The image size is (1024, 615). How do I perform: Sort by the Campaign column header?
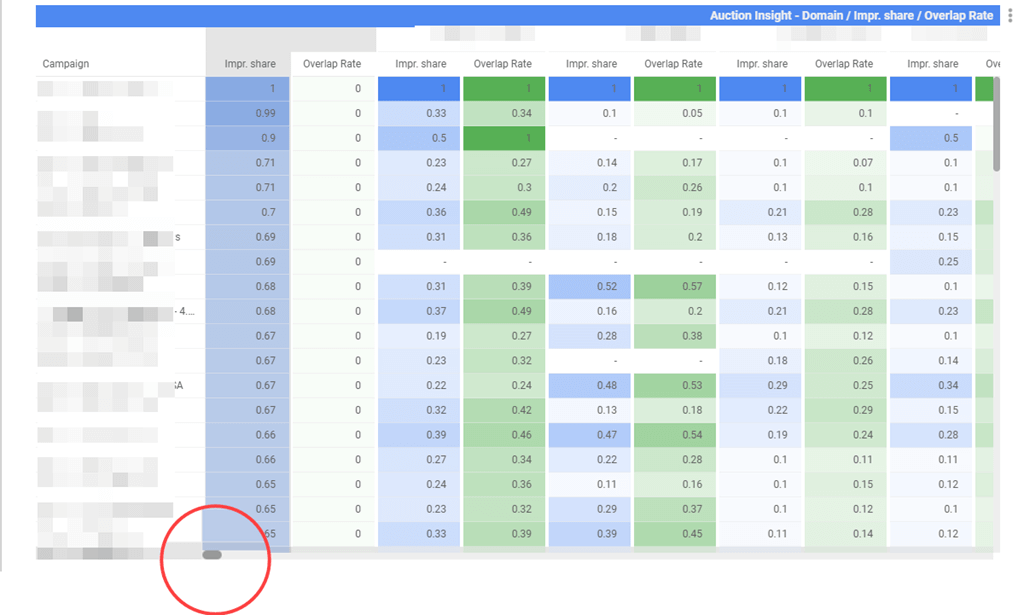(x=66, y=64)
